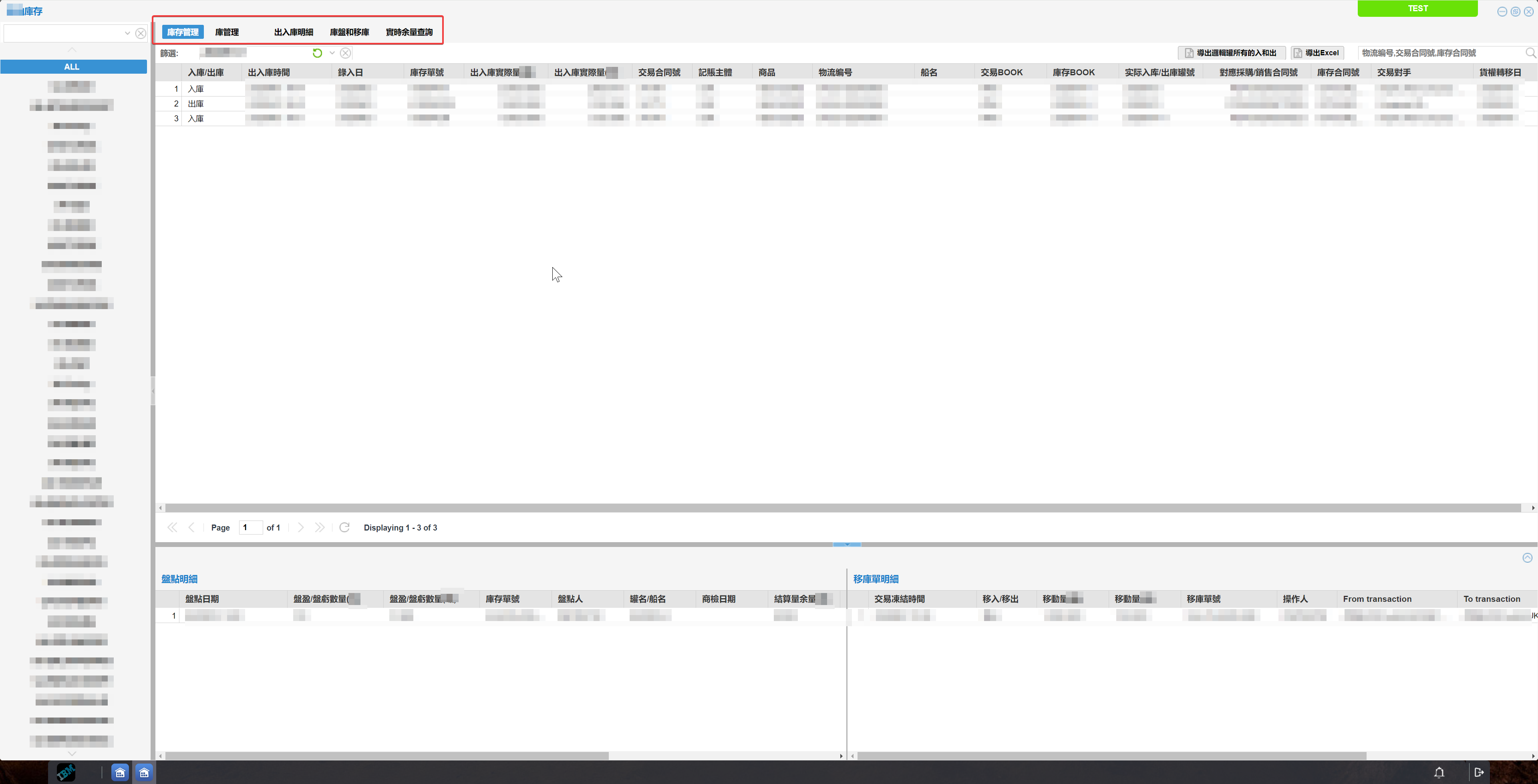Collapse the details panel with the round chevron
The image size is (1538, 784).
1527,558
